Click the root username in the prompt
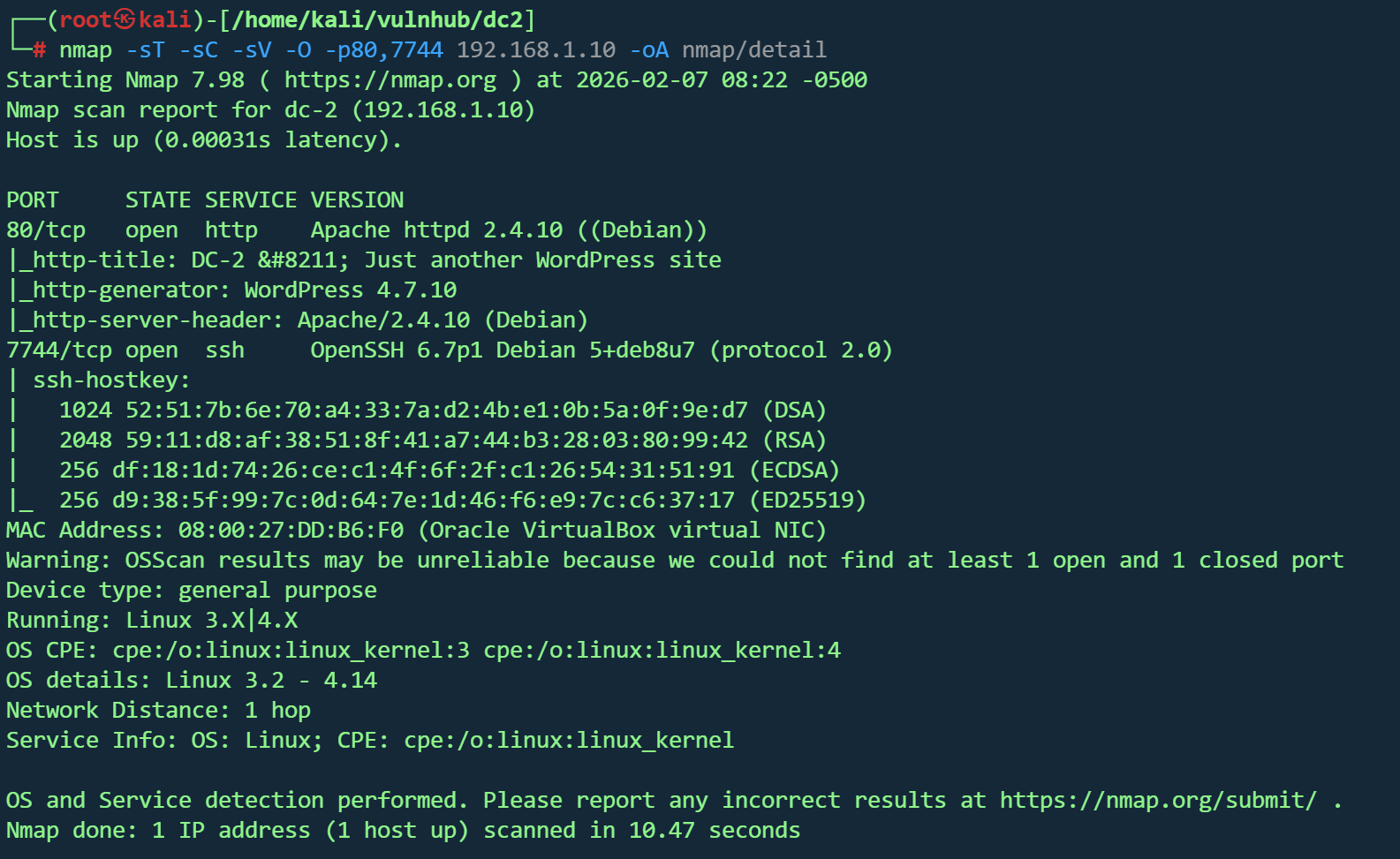This screenshot has height=859, width=1400. coord(86,19)
